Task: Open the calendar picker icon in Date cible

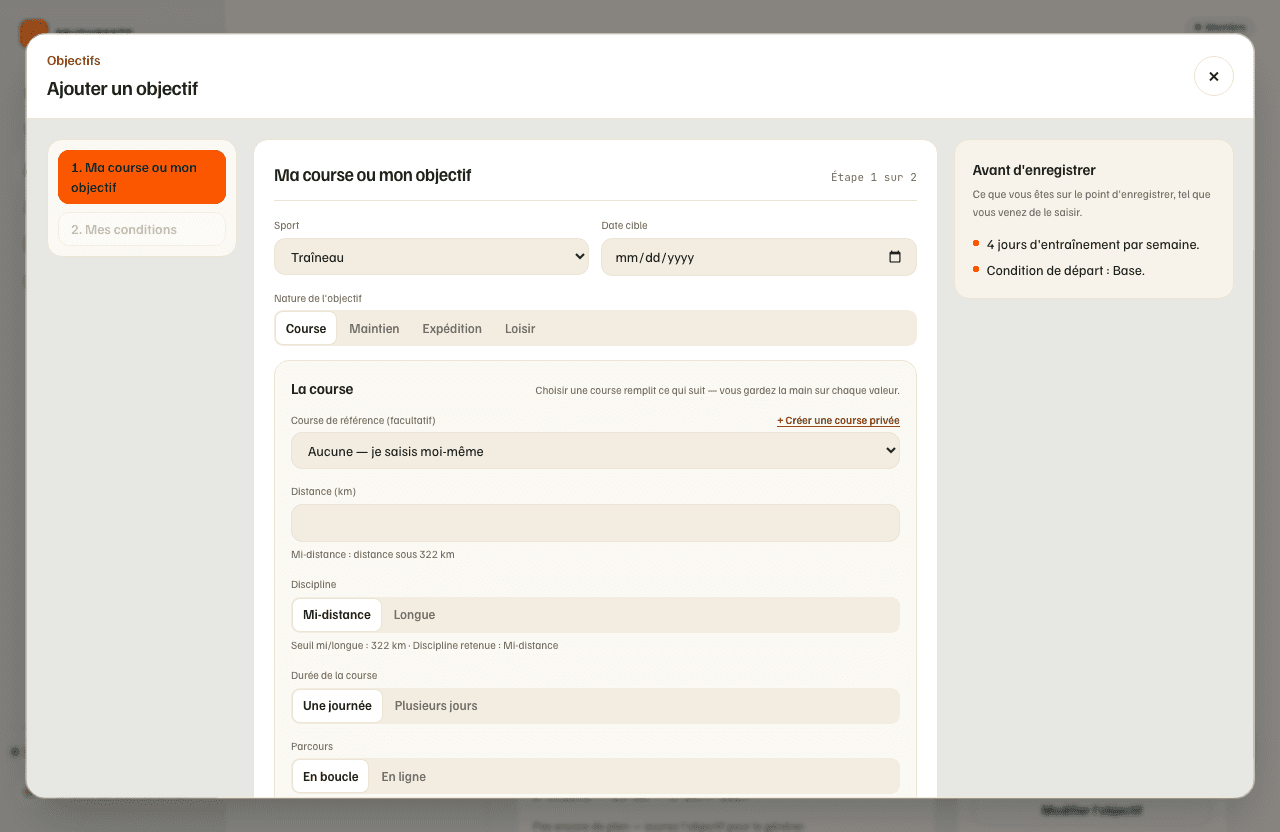Action: pos(895,257)
